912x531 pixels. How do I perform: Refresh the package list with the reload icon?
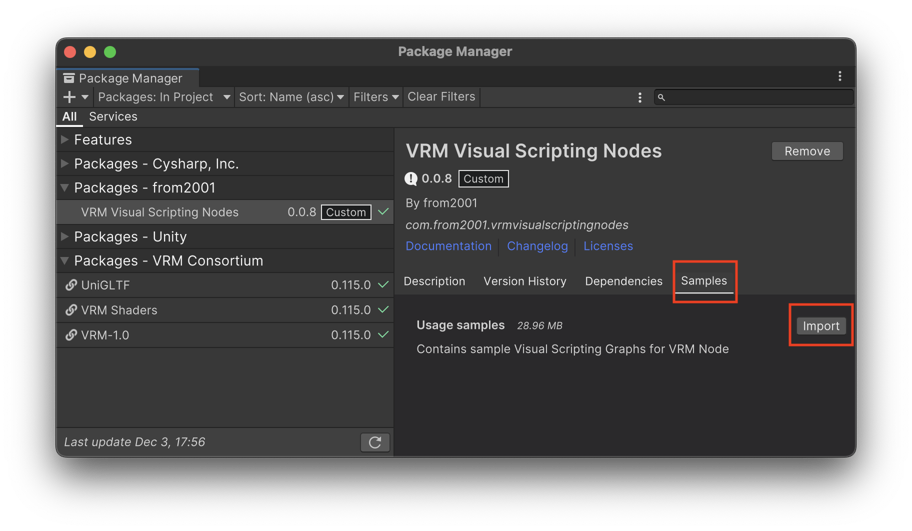[x=375, y=443]
